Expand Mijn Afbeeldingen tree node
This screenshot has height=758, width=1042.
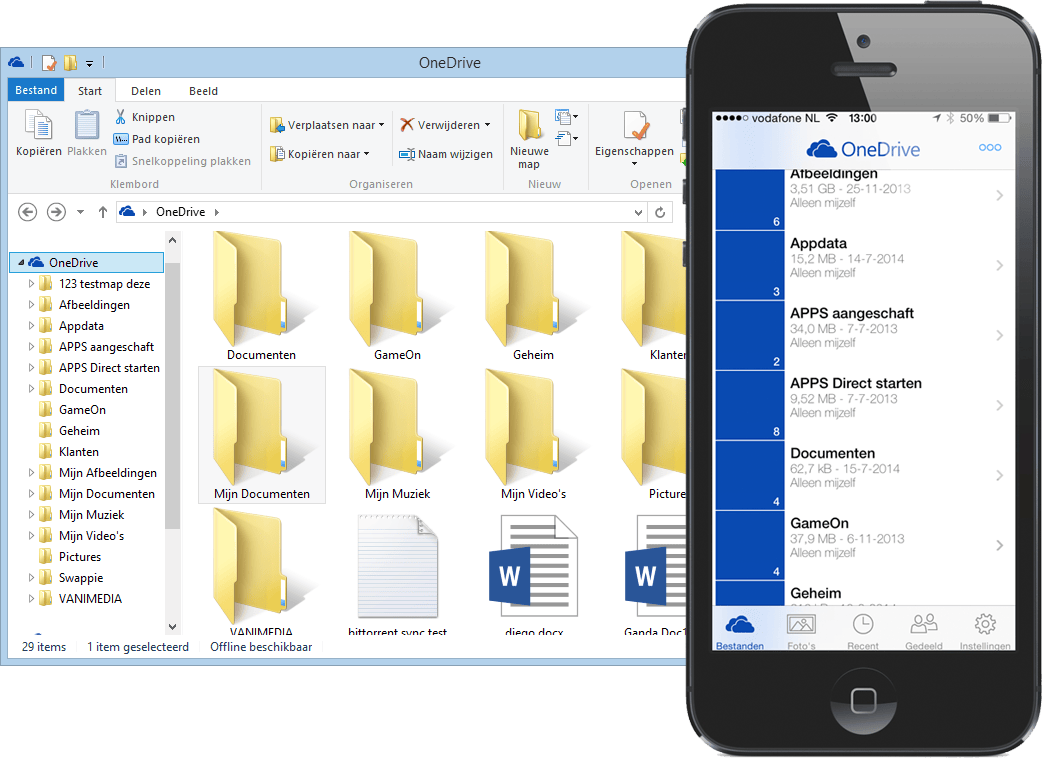point(31,473)
